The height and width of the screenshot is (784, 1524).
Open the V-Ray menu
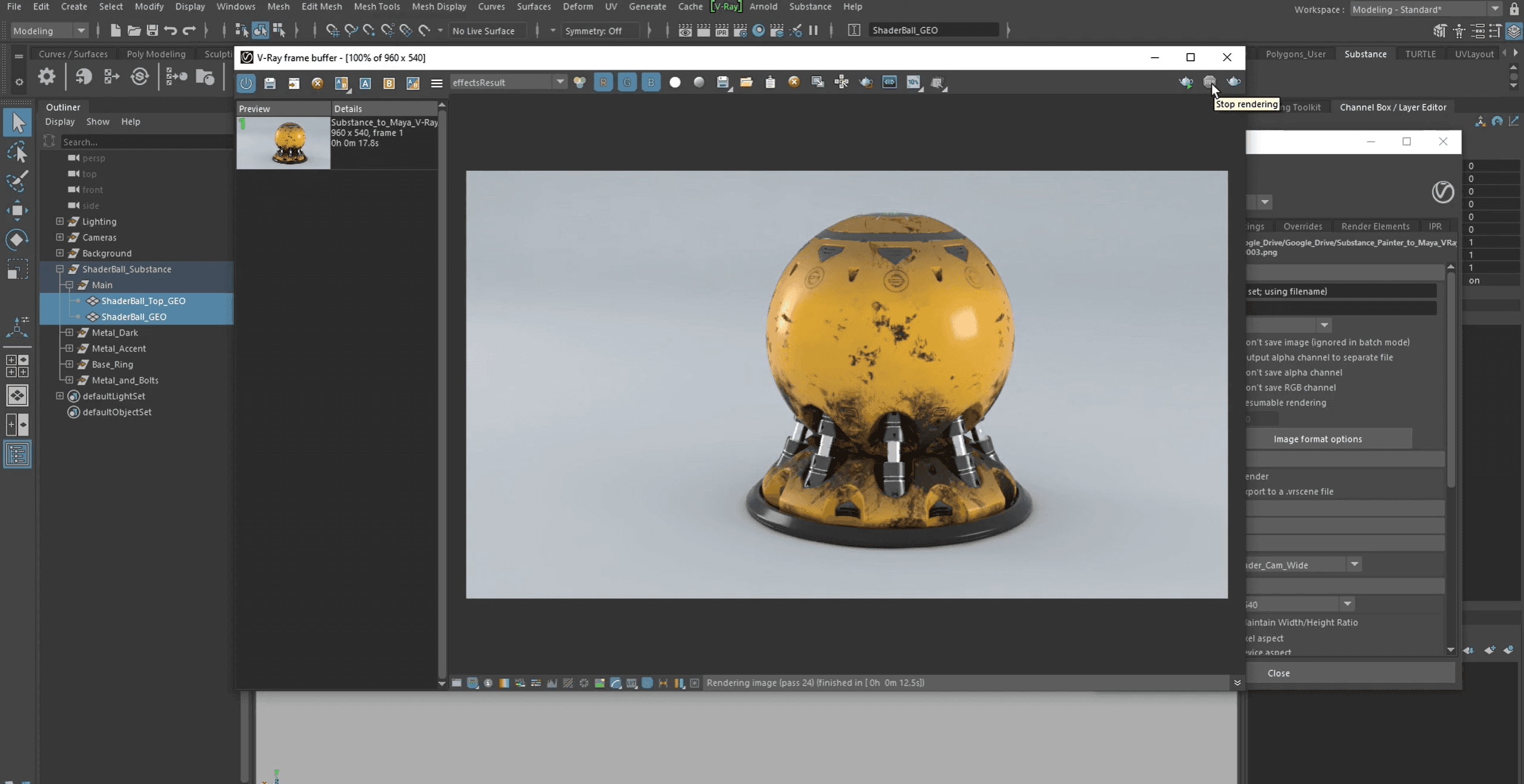point(726,7)
